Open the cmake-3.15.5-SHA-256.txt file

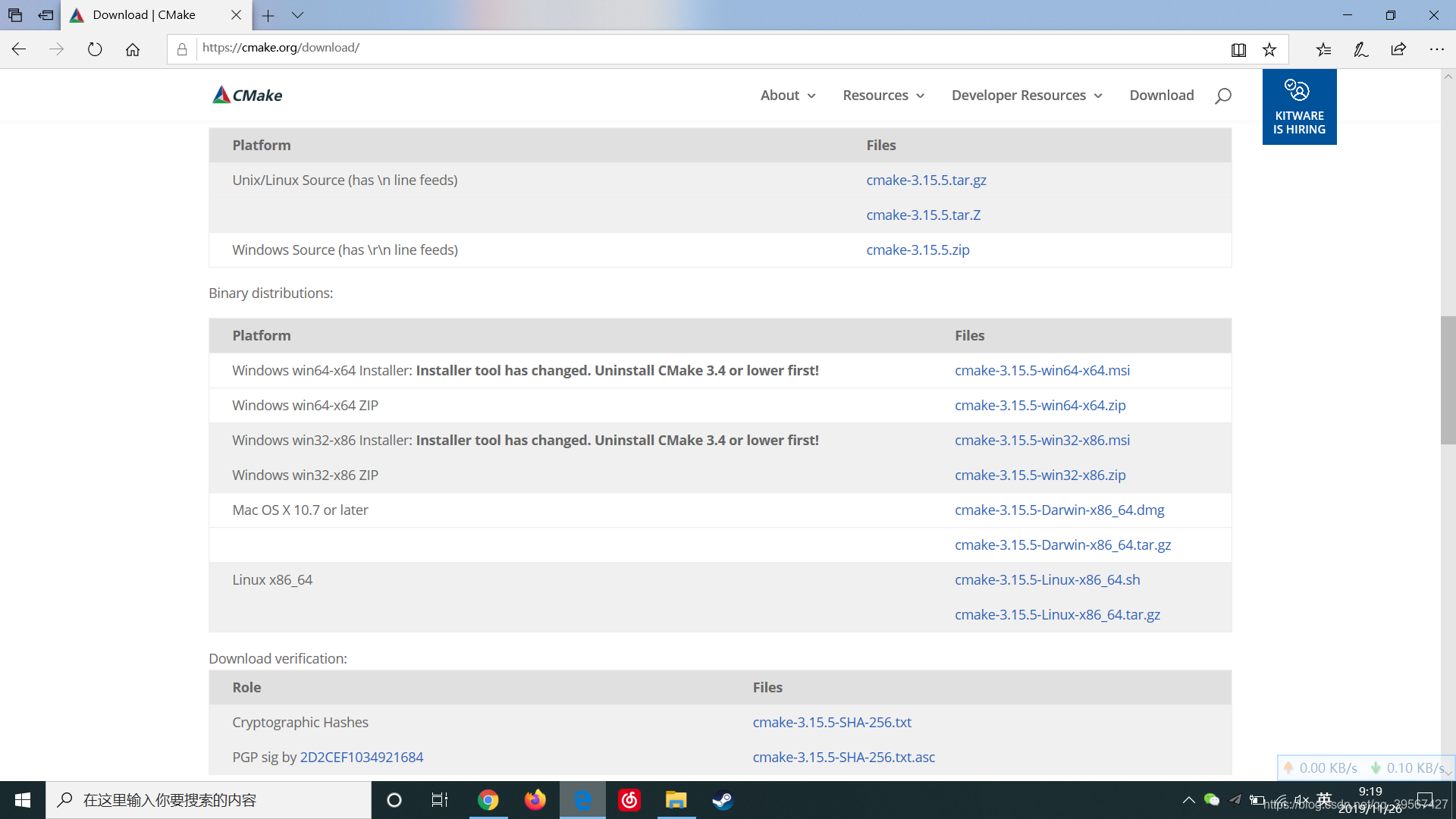point(832,722)
